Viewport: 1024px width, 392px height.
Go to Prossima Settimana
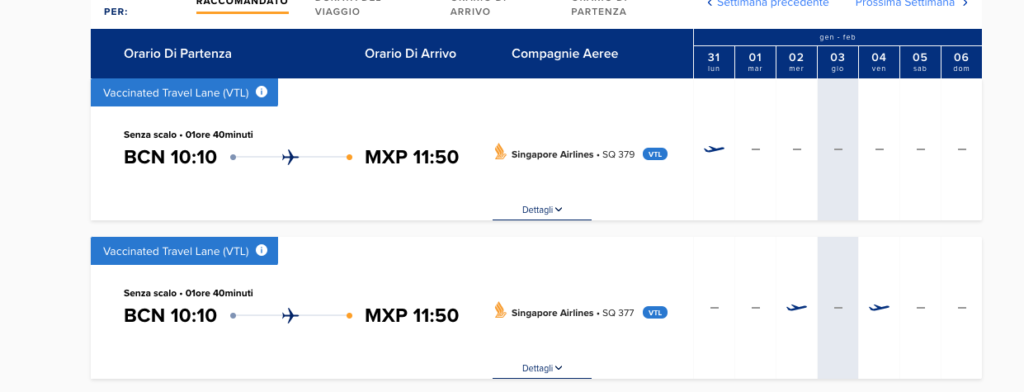pos(912,3)
